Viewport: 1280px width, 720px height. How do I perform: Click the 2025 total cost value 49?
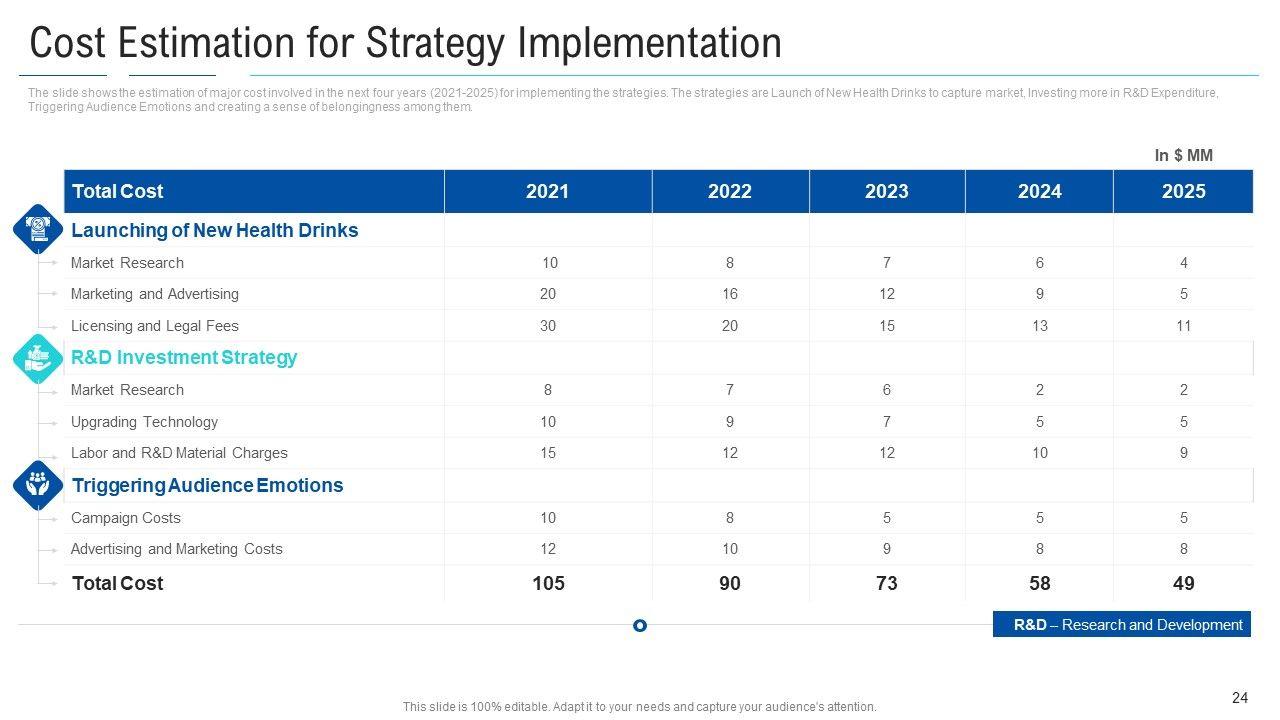1183,584
